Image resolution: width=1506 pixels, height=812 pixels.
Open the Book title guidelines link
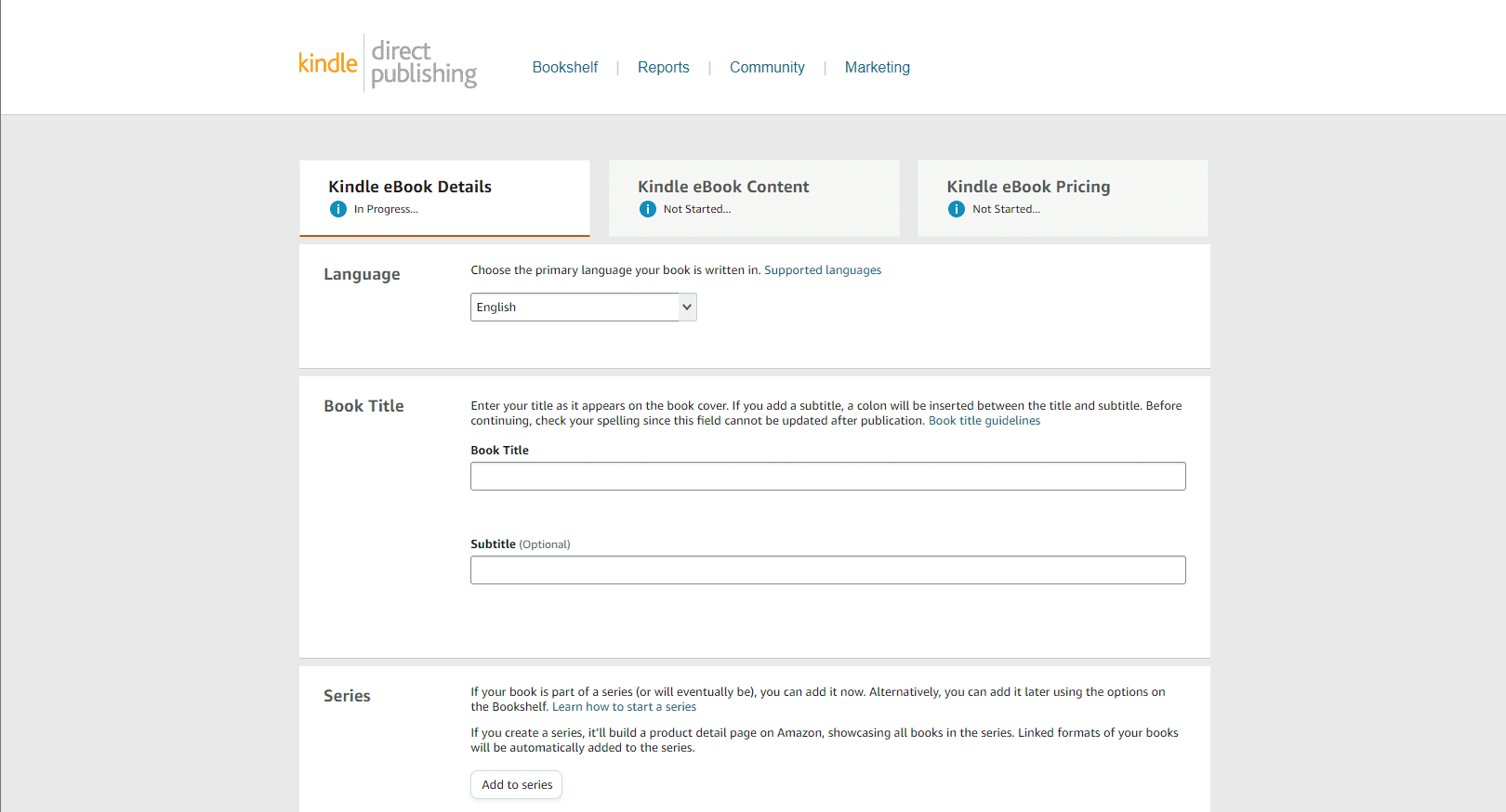coord(984,421)
